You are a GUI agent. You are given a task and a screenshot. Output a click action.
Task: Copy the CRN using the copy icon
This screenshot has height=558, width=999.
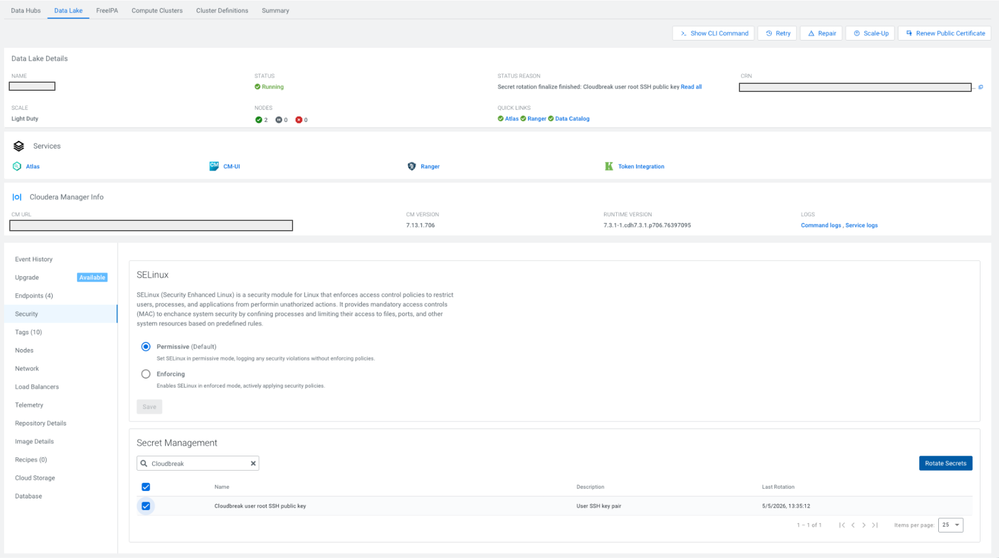click(981, 87)
